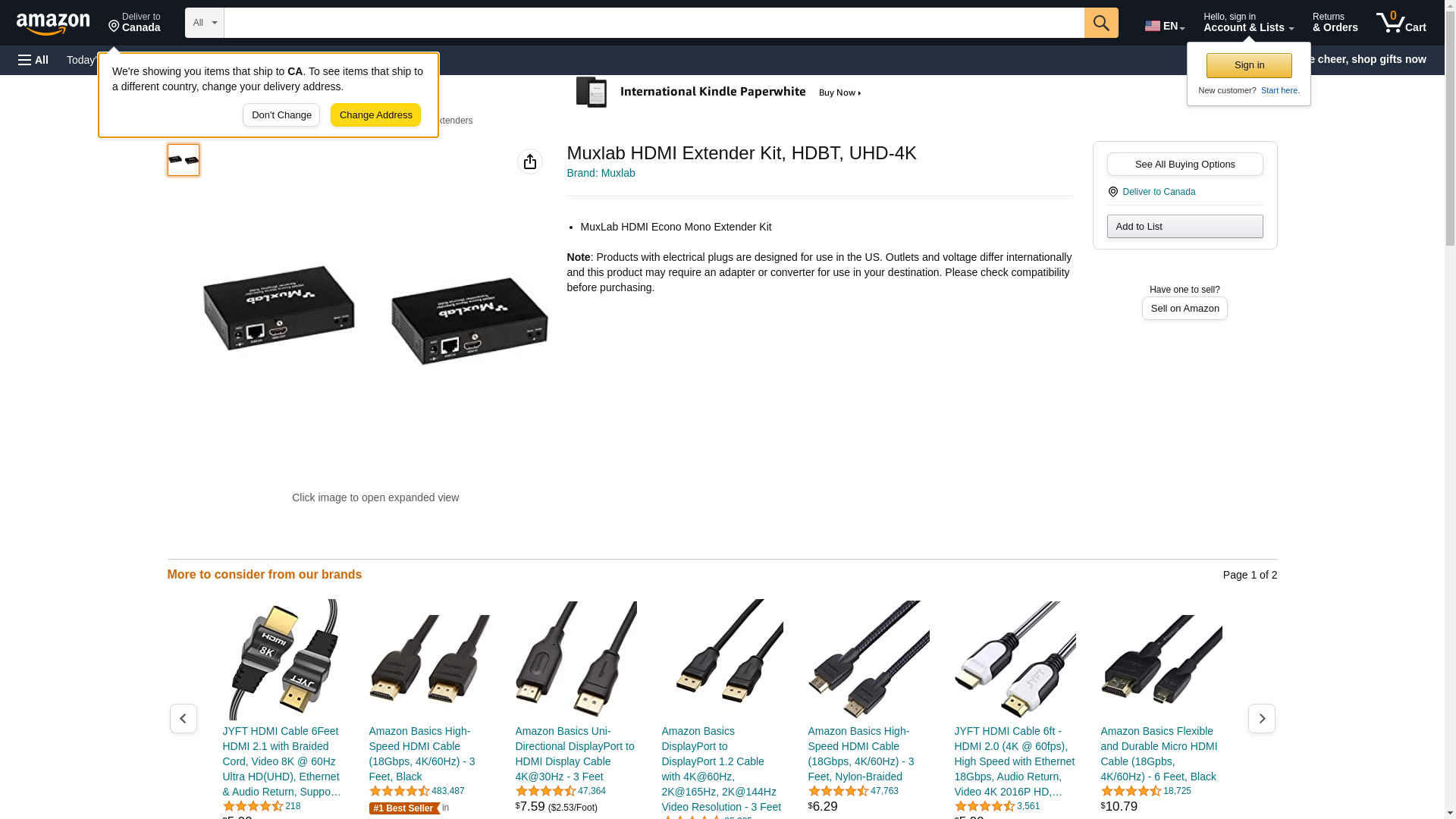The image size is (1456, 819).
Task: Expand Account & Lists menu
Action: [x=1248, y=23]
